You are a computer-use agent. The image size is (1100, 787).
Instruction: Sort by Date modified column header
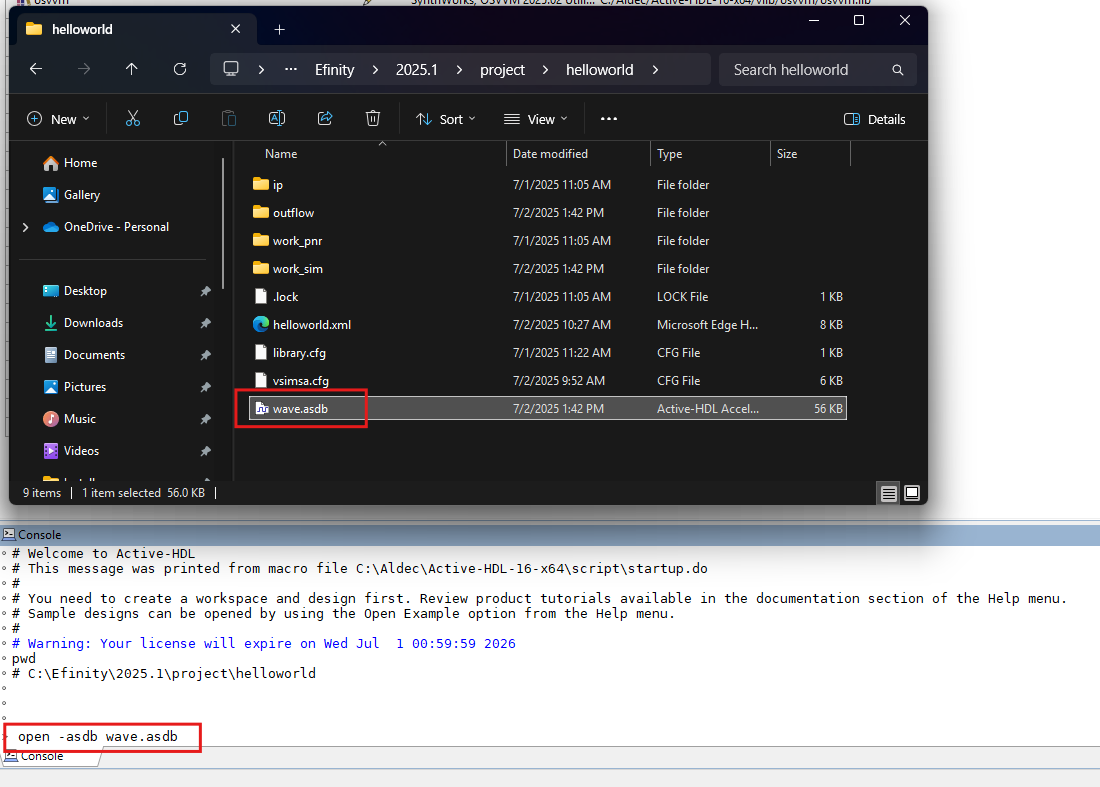pyautogui.click(x=551, y=154)
